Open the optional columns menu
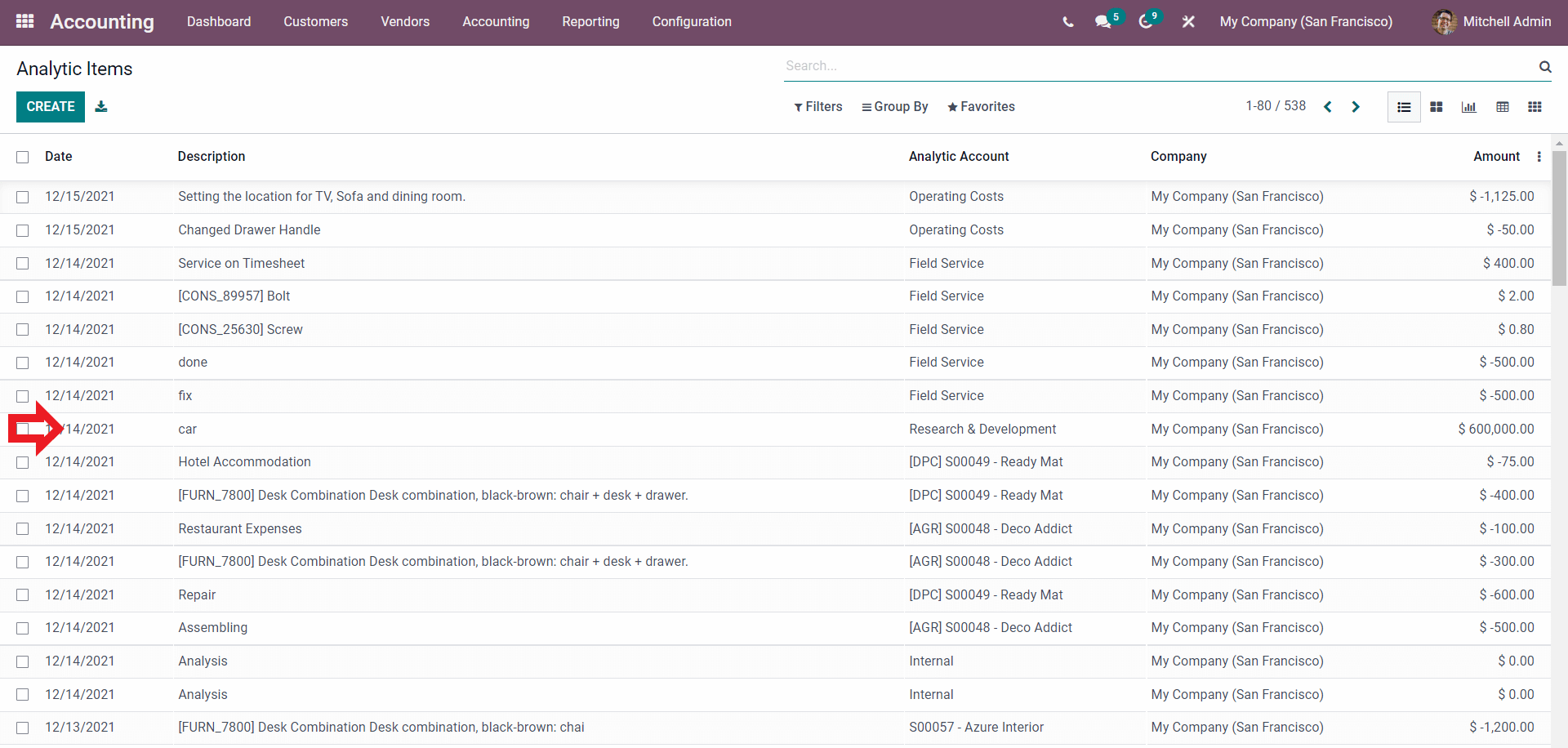 [1539, 157]
